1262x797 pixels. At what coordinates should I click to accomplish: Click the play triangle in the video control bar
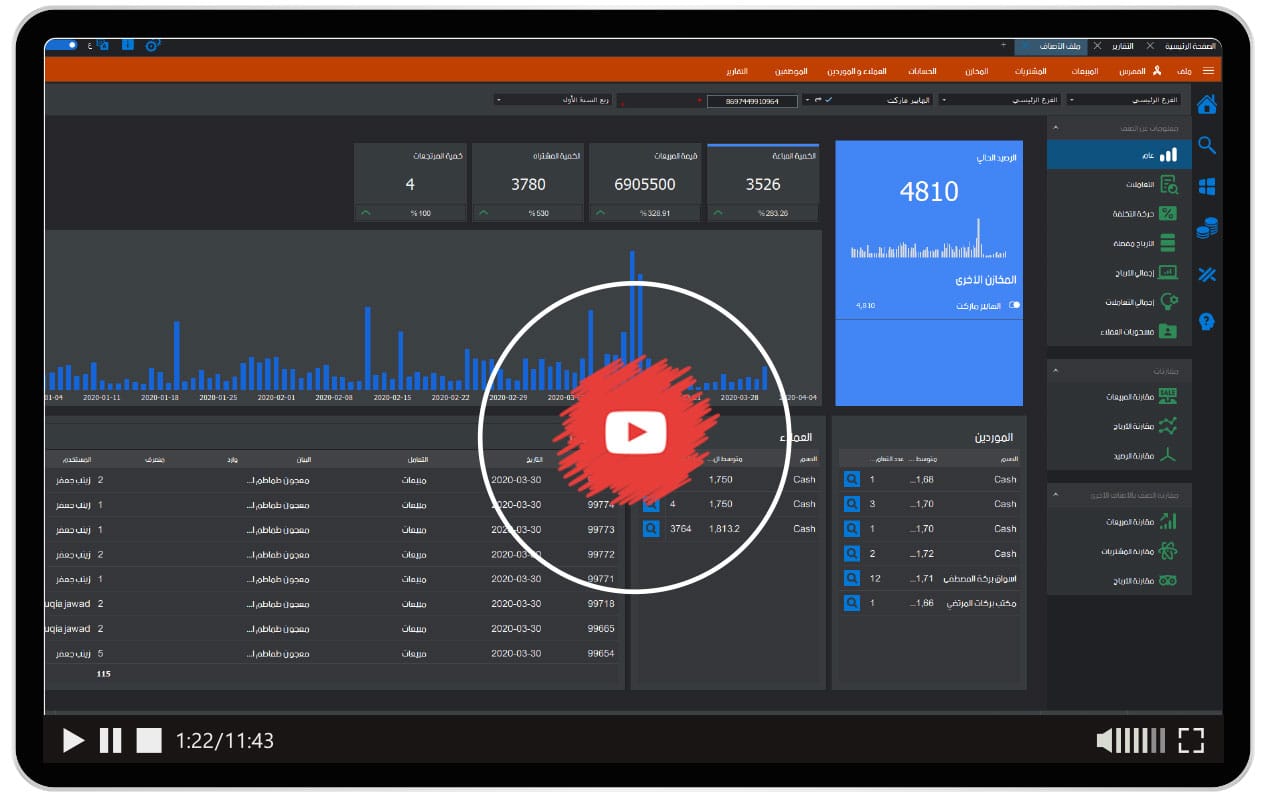click(x=73, y=741)
